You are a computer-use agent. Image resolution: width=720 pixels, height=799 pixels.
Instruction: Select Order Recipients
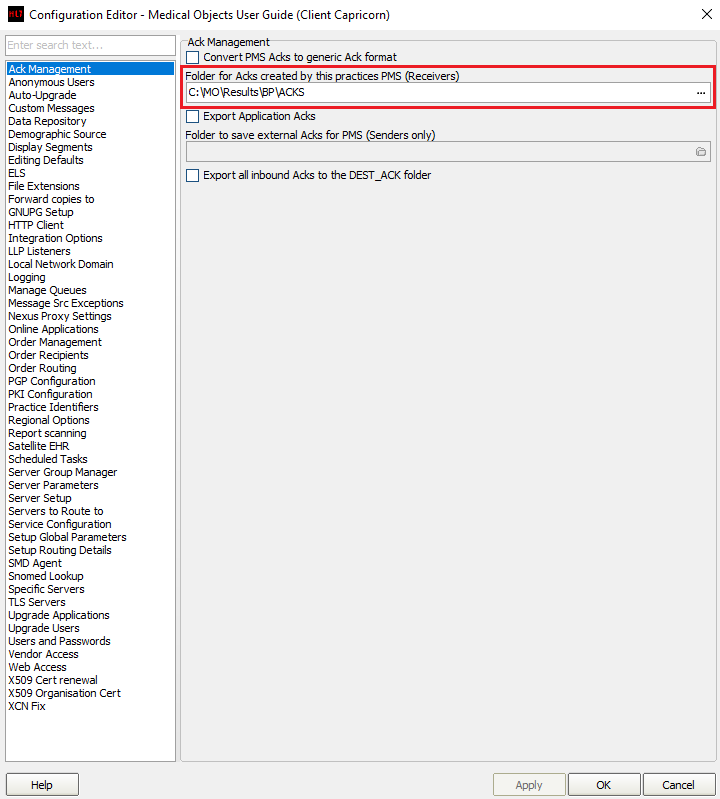tap(48, 355)
